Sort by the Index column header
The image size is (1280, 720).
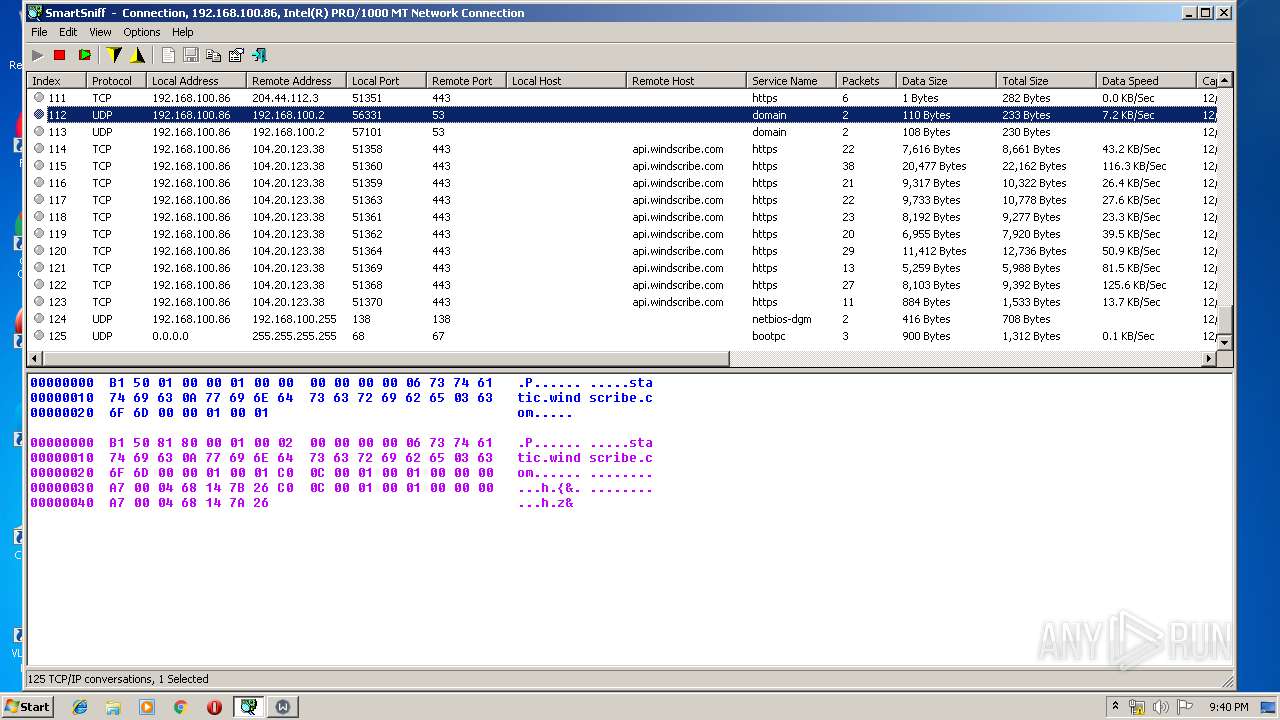point(56,81)
